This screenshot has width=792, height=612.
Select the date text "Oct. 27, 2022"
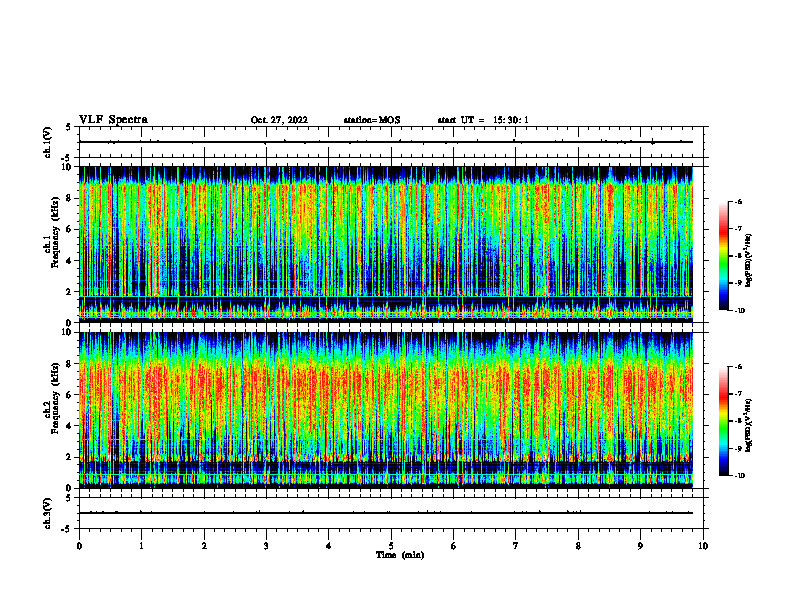(279, 120)
